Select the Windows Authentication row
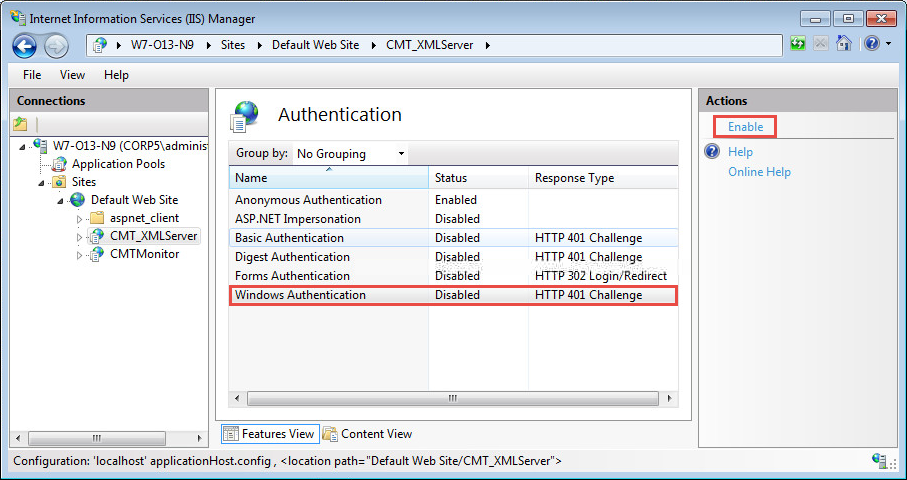 pos(300,295)
